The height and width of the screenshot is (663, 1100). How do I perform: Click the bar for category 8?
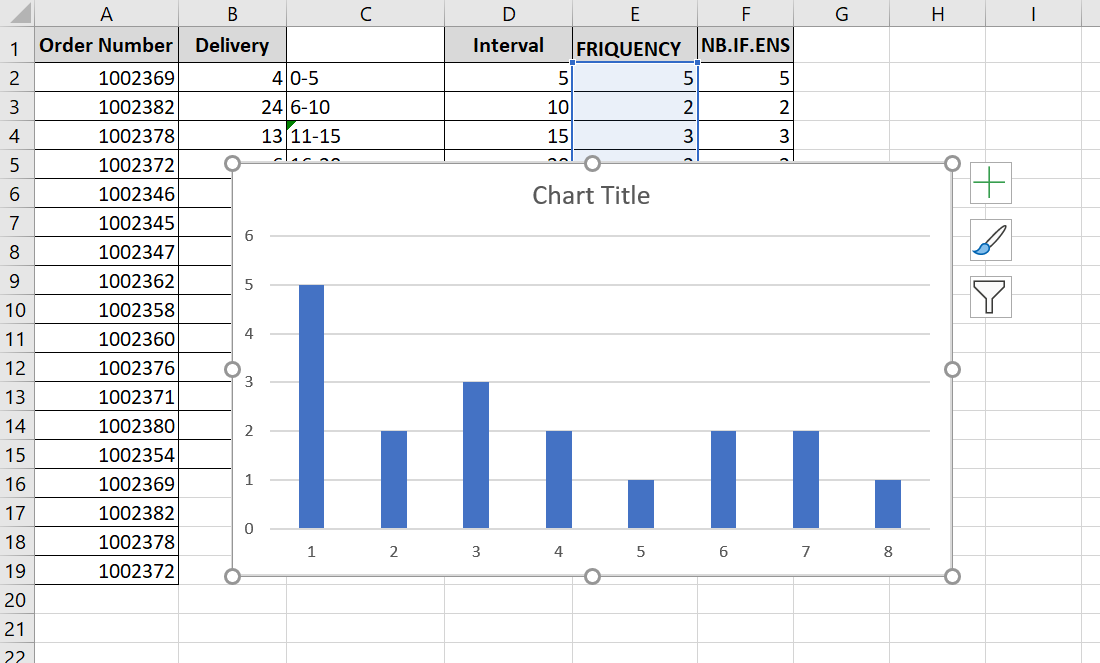click(x=887, y=504)
